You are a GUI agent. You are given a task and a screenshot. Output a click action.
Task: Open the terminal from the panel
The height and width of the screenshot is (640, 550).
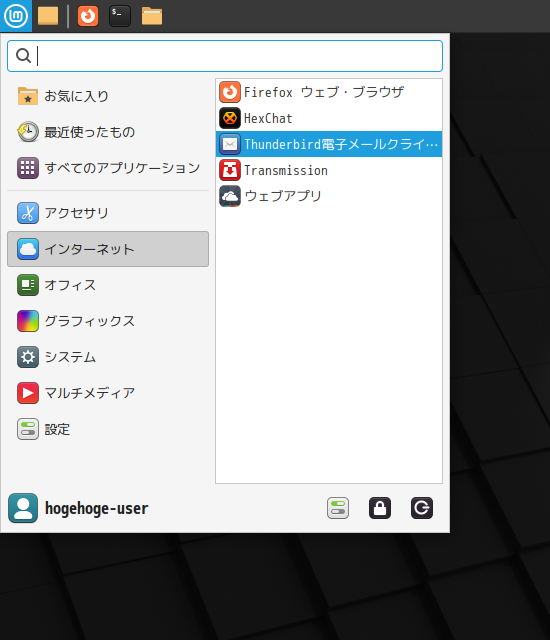click(120, 16)
